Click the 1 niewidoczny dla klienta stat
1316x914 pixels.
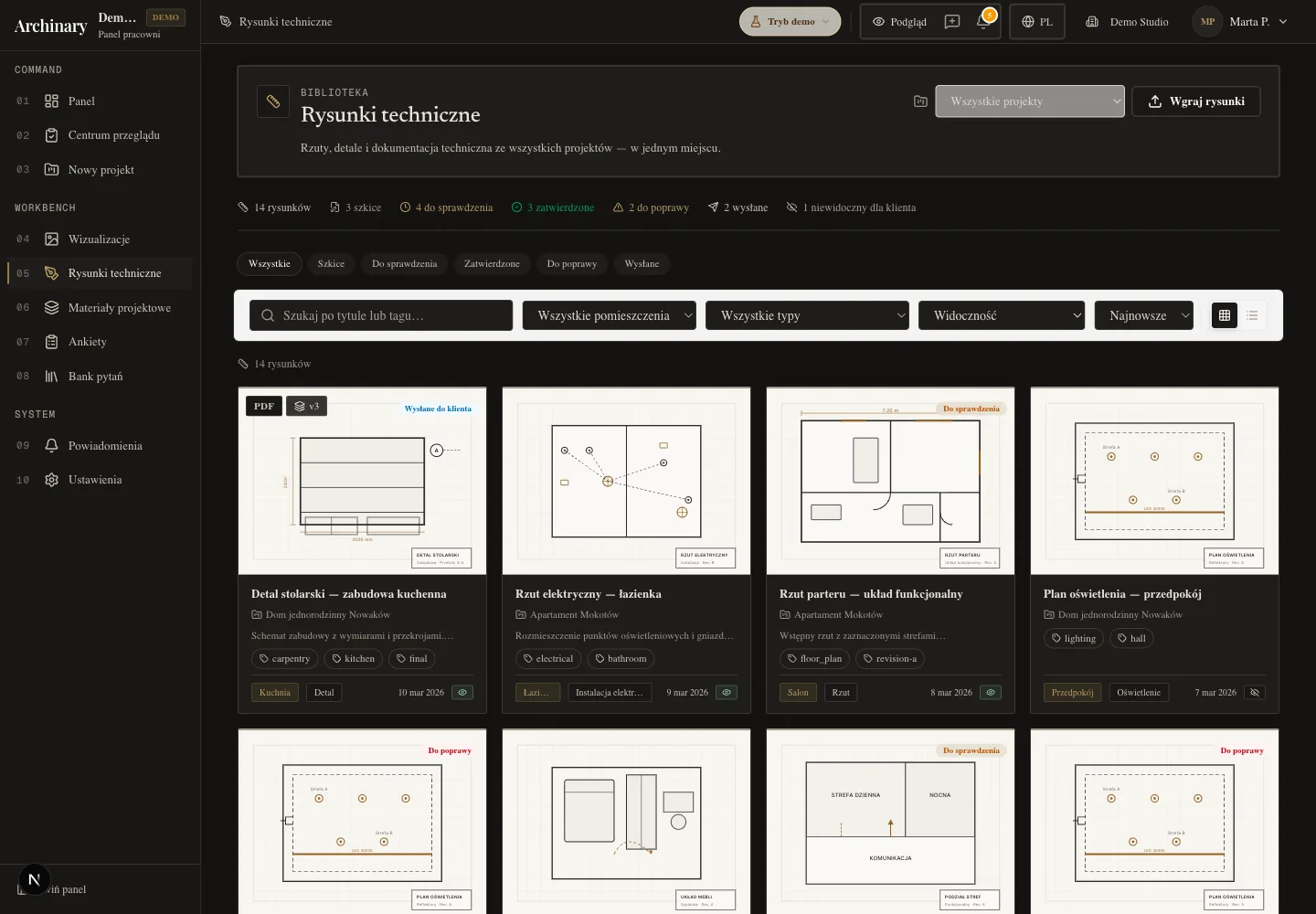point(851,207)
